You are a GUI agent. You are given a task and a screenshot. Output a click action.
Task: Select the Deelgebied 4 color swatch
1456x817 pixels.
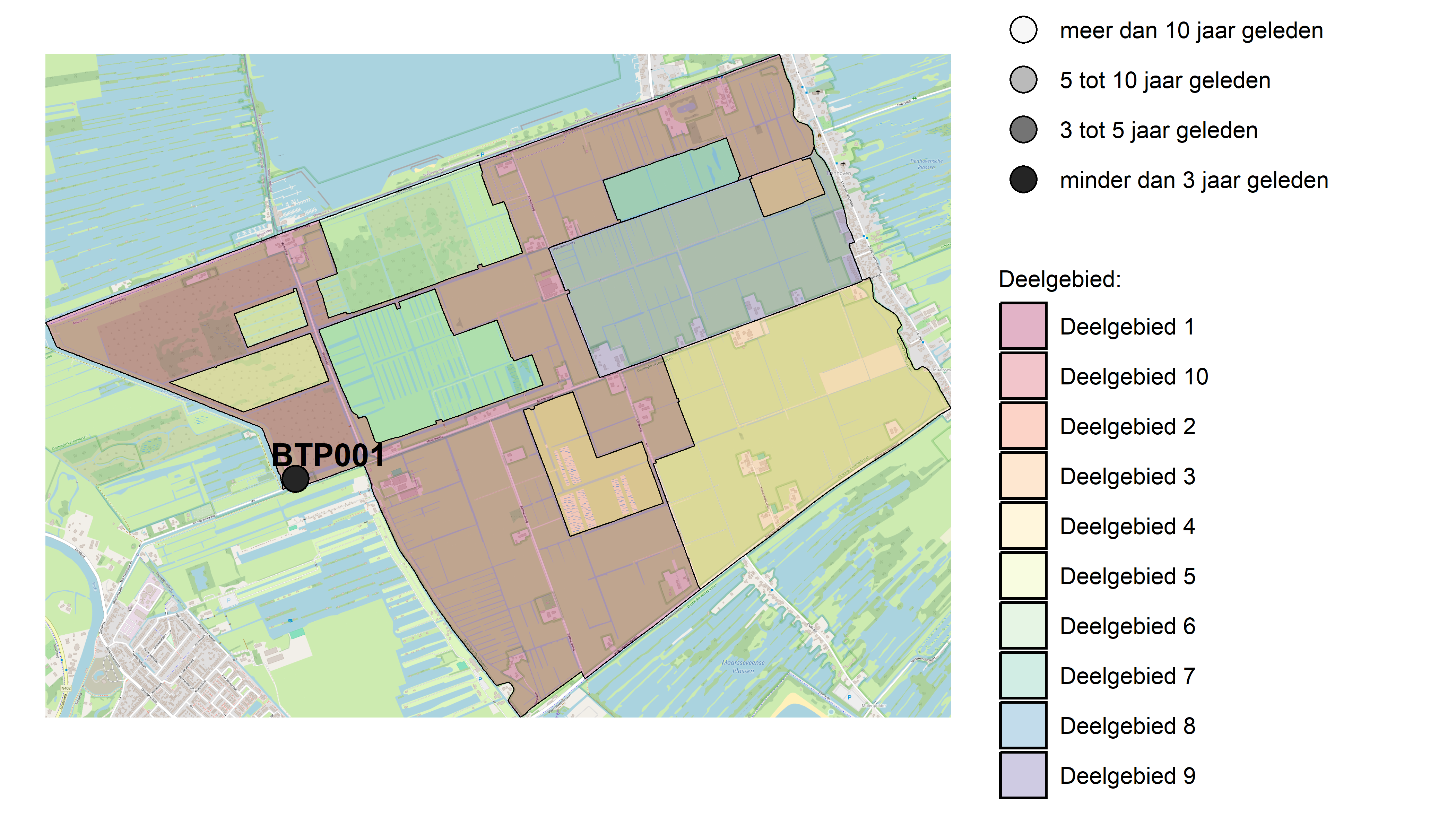pyautogui.click(x=1023, y=525)
